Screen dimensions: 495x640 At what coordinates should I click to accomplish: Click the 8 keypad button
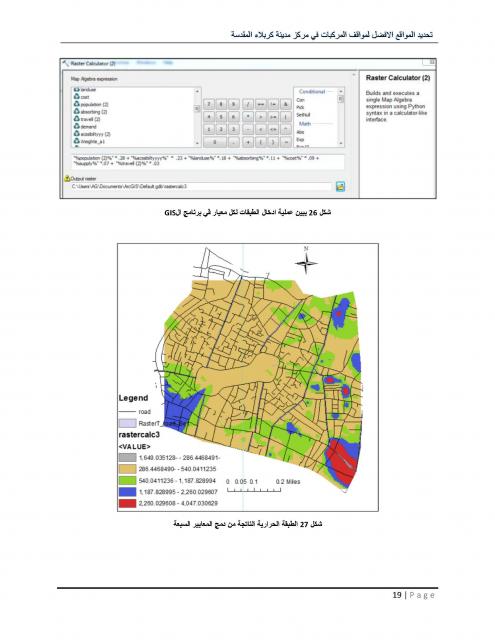coord(221,104)
